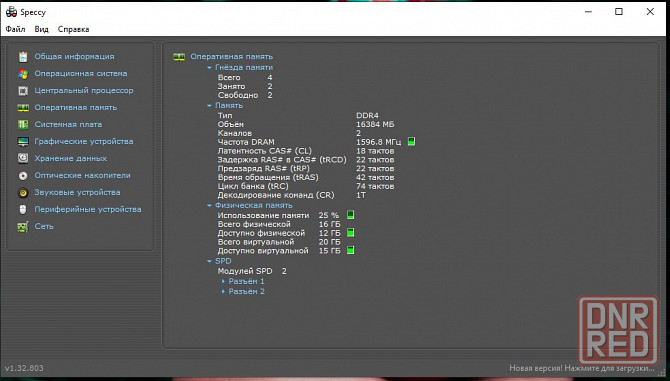This screenshot has width=670, height=381.
Task: Click the version number v1.32.803
Action: 24,368
